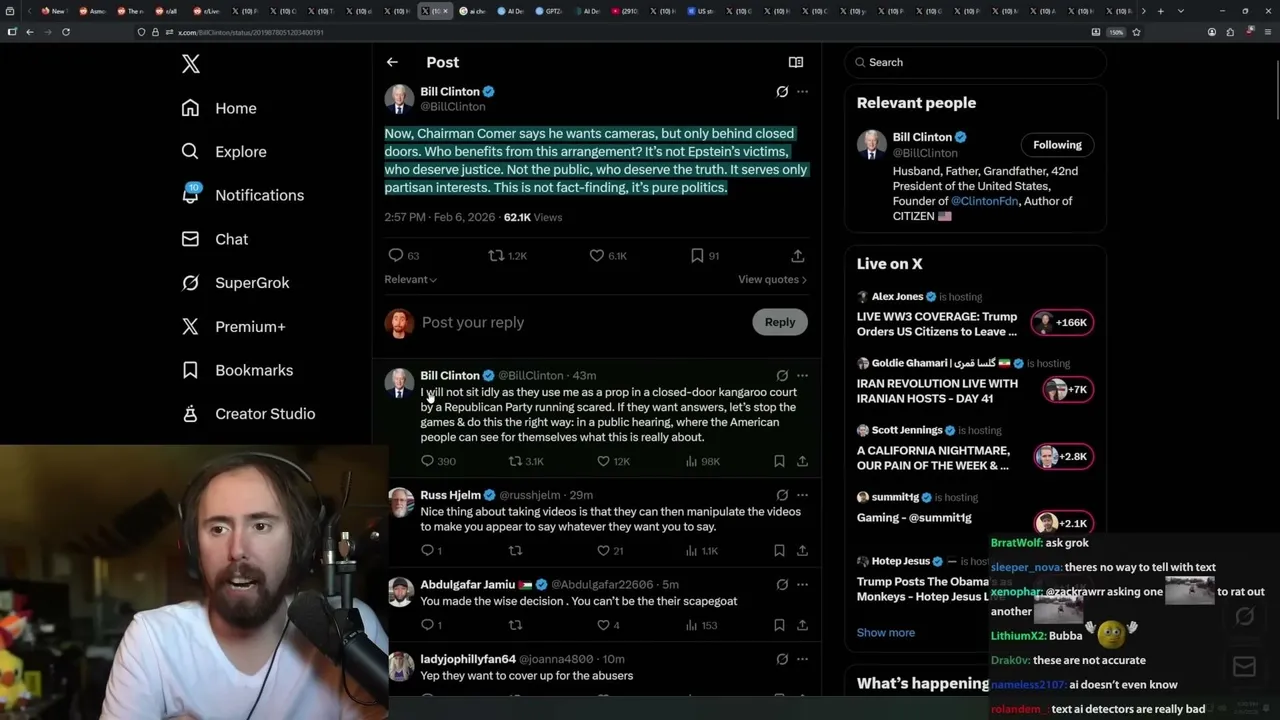Share the main Bill Clinton post
The image size is (1280, 720).
coord(797,256)
